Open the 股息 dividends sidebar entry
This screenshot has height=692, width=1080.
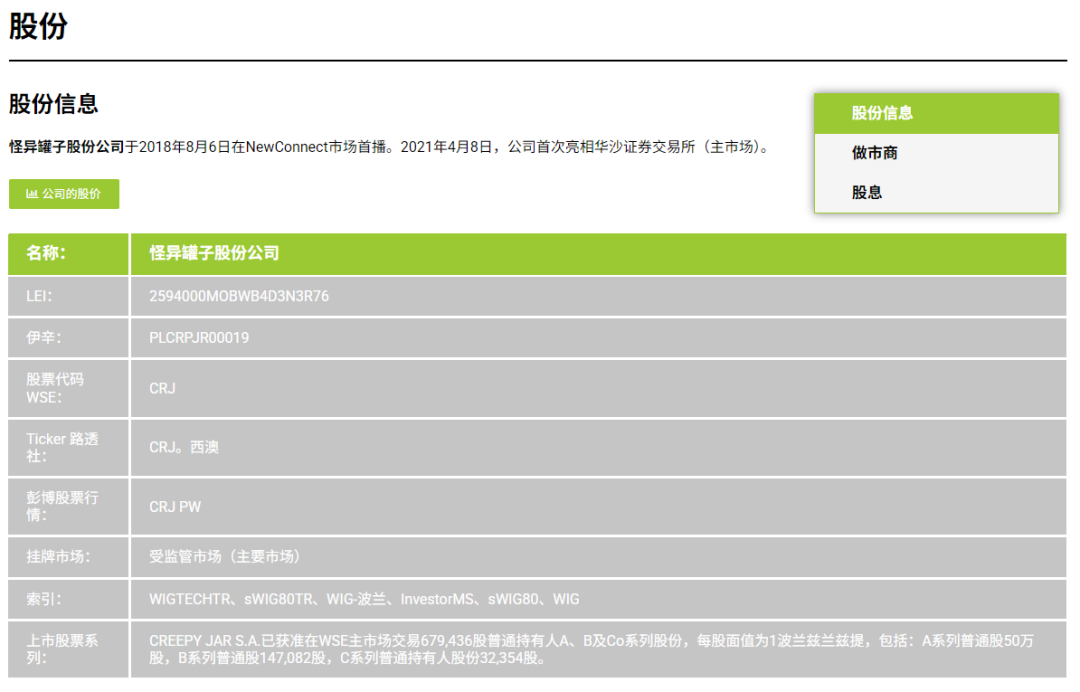(x=862, y=192)
